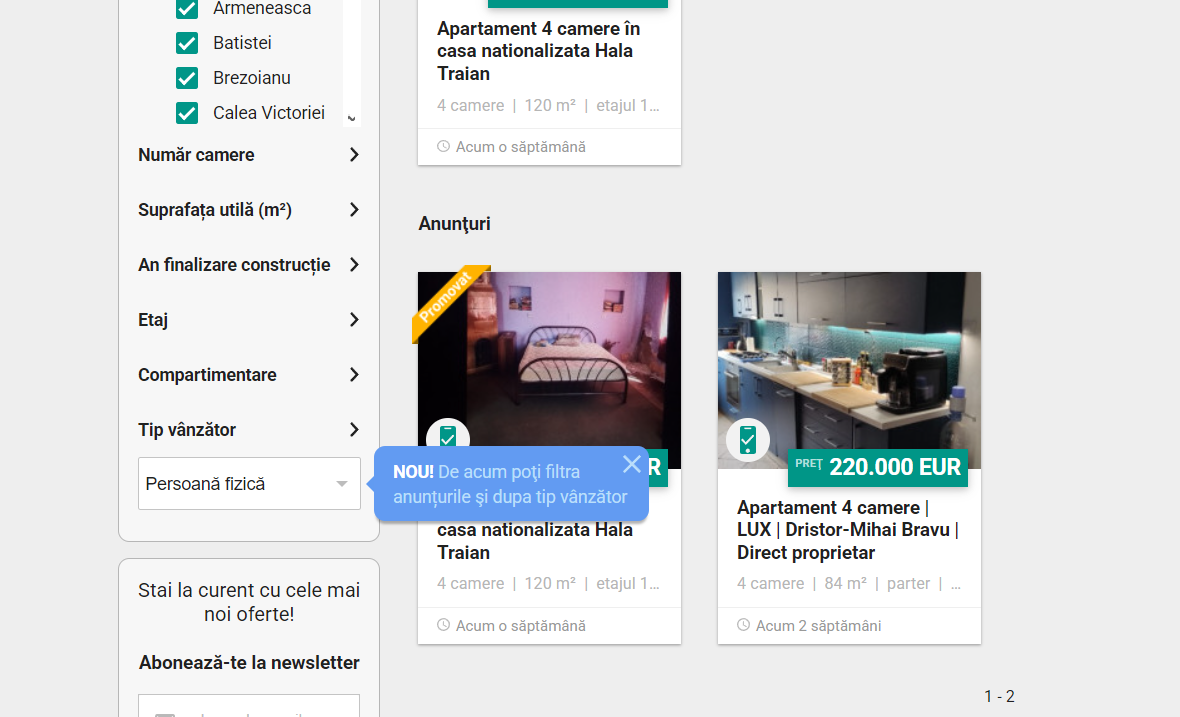Click phone-verified icon on the bedroom listing
This screenshot has width=1180, height=717.
(x=448, y=435)
